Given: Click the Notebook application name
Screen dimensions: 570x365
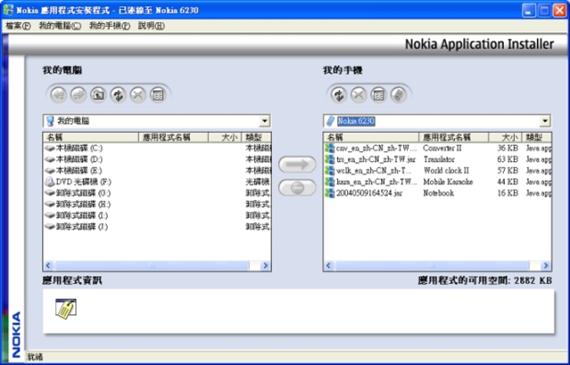Looking at the screenshot, I should point(438,193).
